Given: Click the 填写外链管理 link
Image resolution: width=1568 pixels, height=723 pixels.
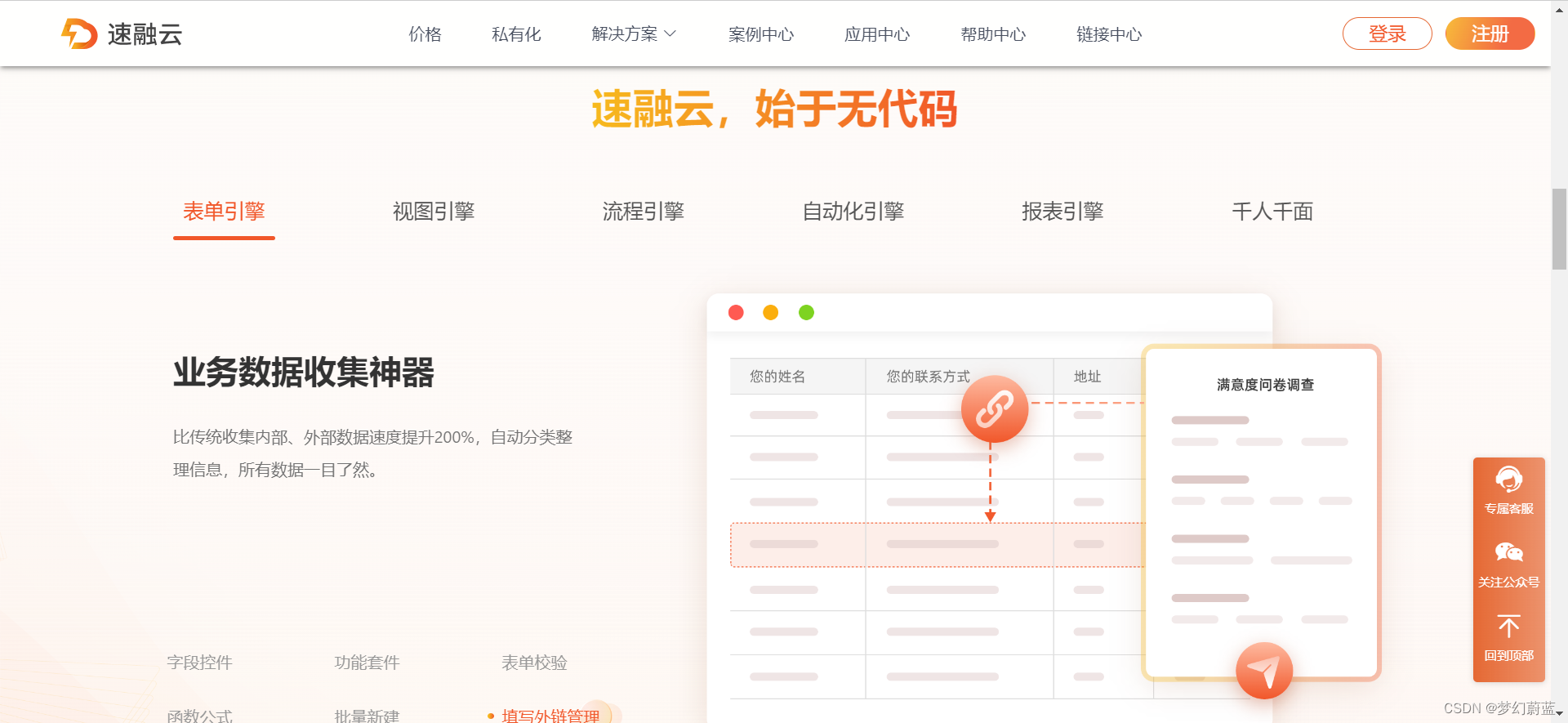Looking at the screenshot, I should (x=550, y=716).
